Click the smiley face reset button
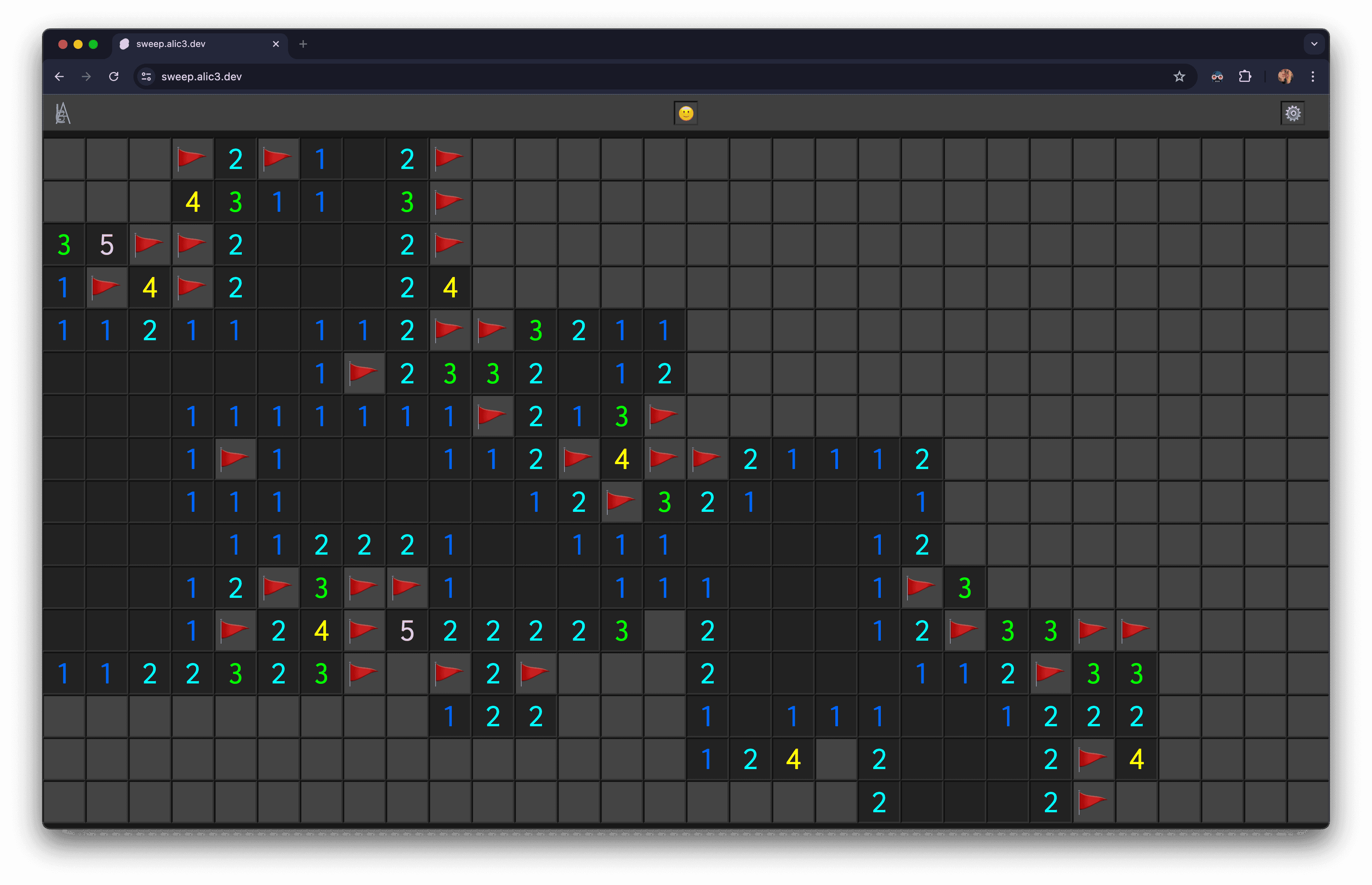The height and width of the screenshot is (885, 1372). pyautogui.click(x=686, y=113)
